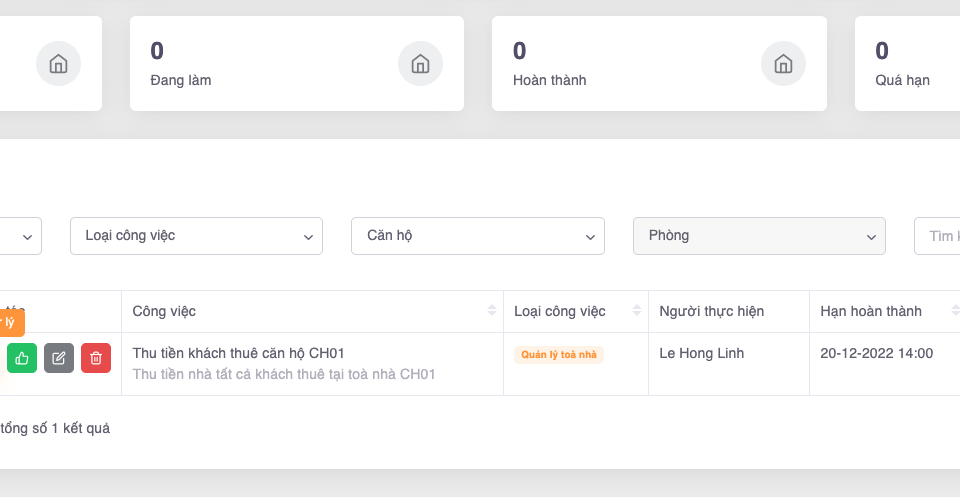
Task: Open the Loại công việc filter dropdown
Action: 196,236
